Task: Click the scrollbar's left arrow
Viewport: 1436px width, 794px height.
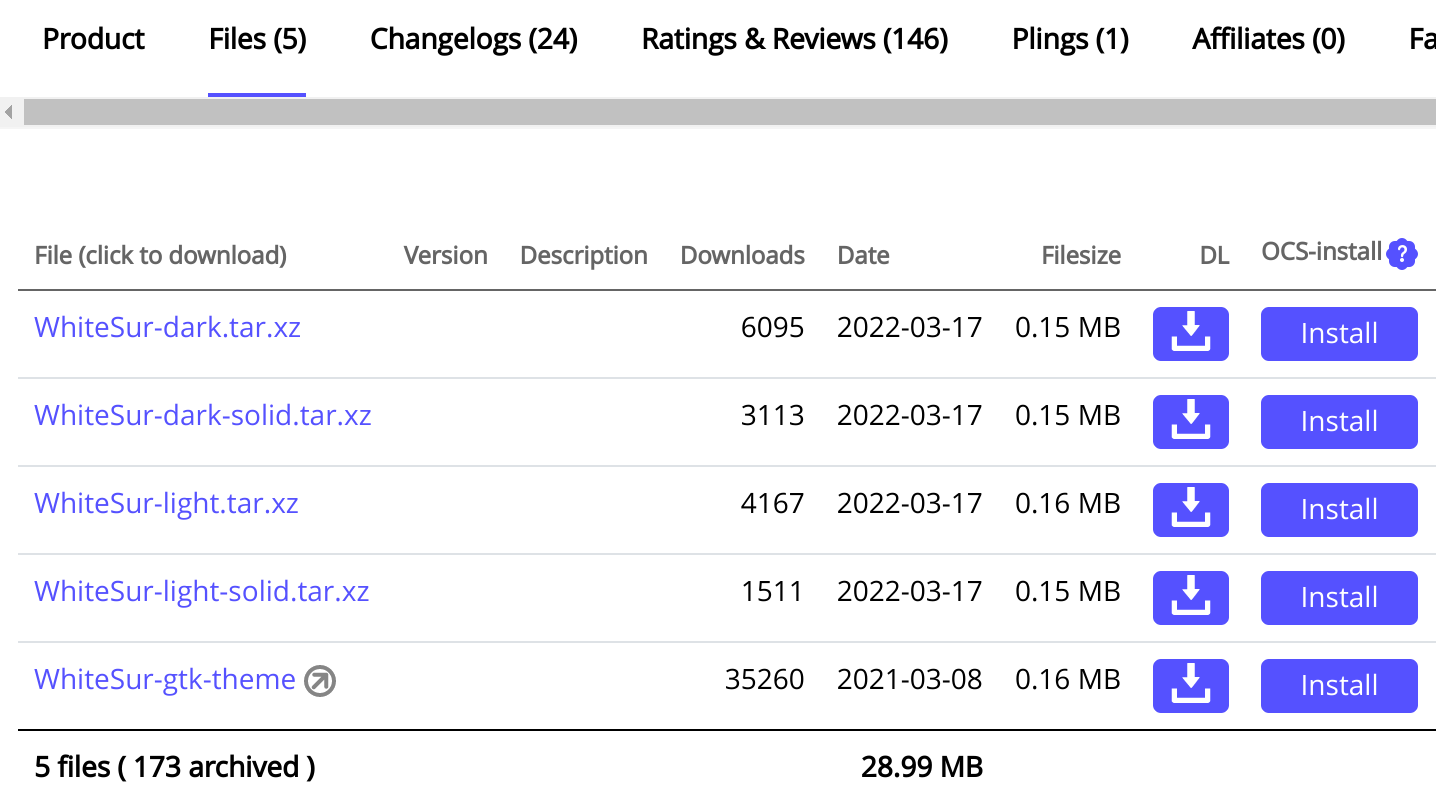Action: [x=9, y=112]
